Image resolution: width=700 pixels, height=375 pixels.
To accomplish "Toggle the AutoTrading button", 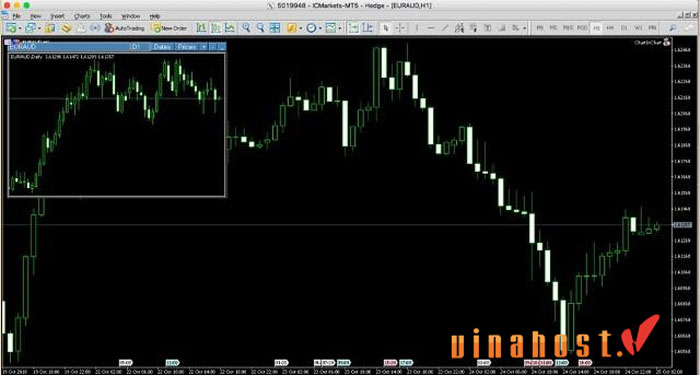I will click(x=124, y=28).
